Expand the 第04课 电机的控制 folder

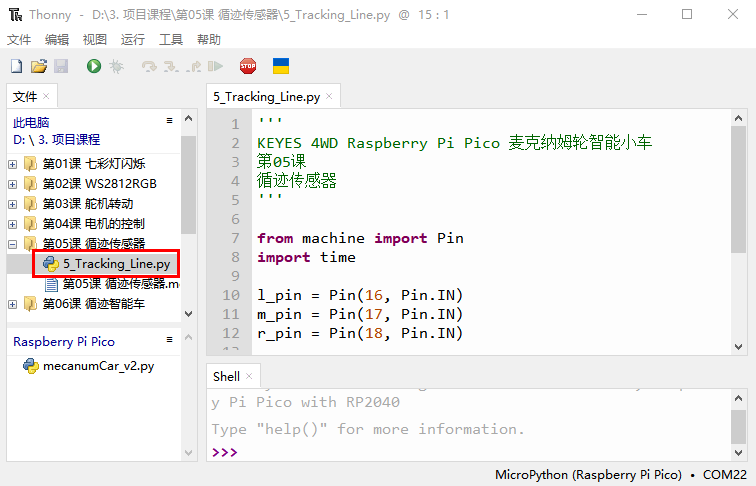coord(13,224)
